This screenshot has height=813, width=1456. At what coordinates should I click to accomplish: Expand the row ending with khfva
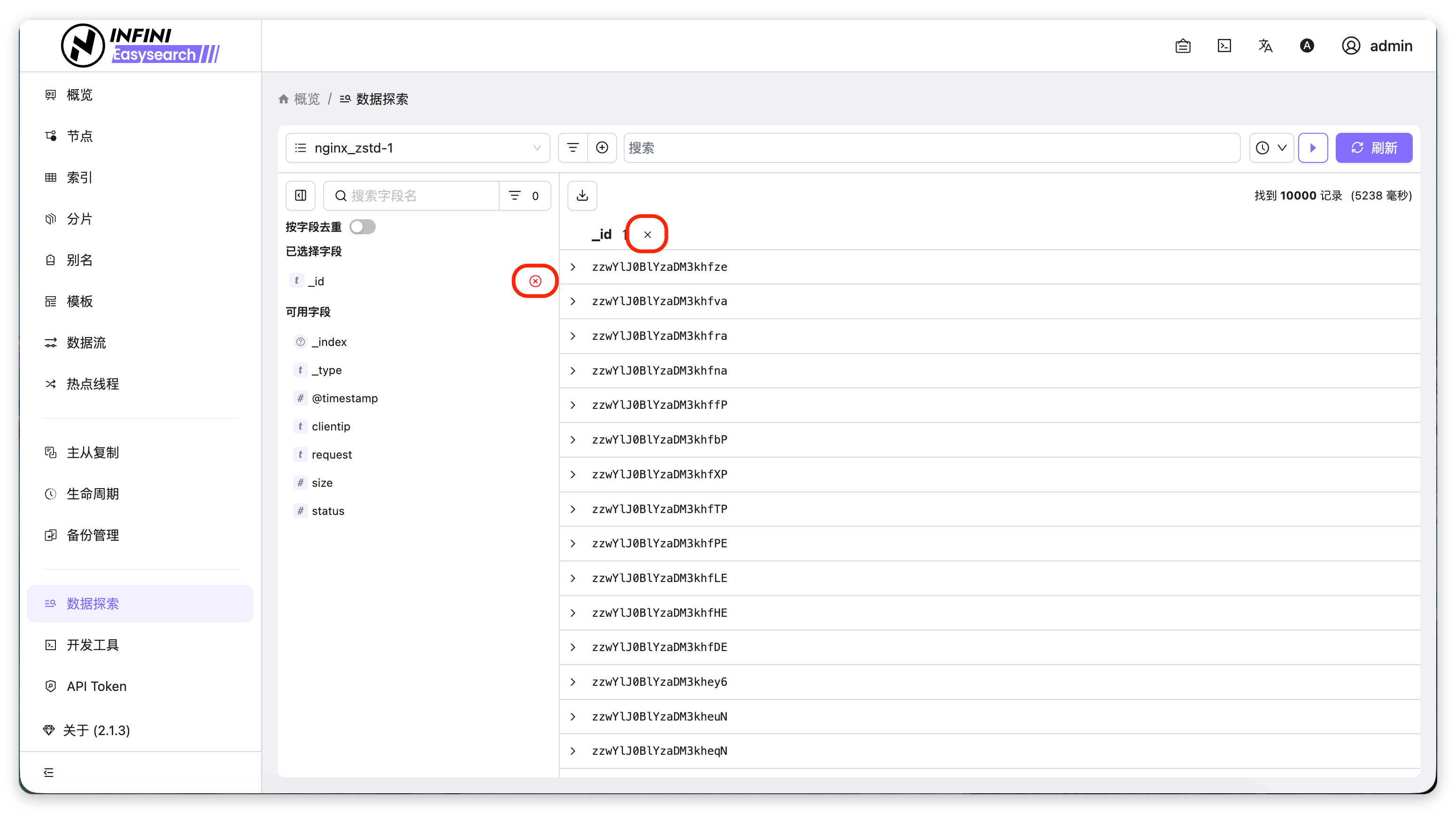click(x=573, y=301)
